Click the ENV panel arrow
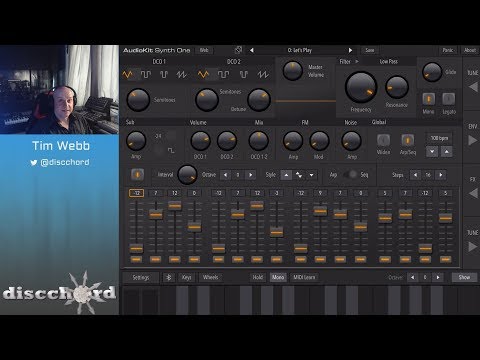 click(473, 140)
